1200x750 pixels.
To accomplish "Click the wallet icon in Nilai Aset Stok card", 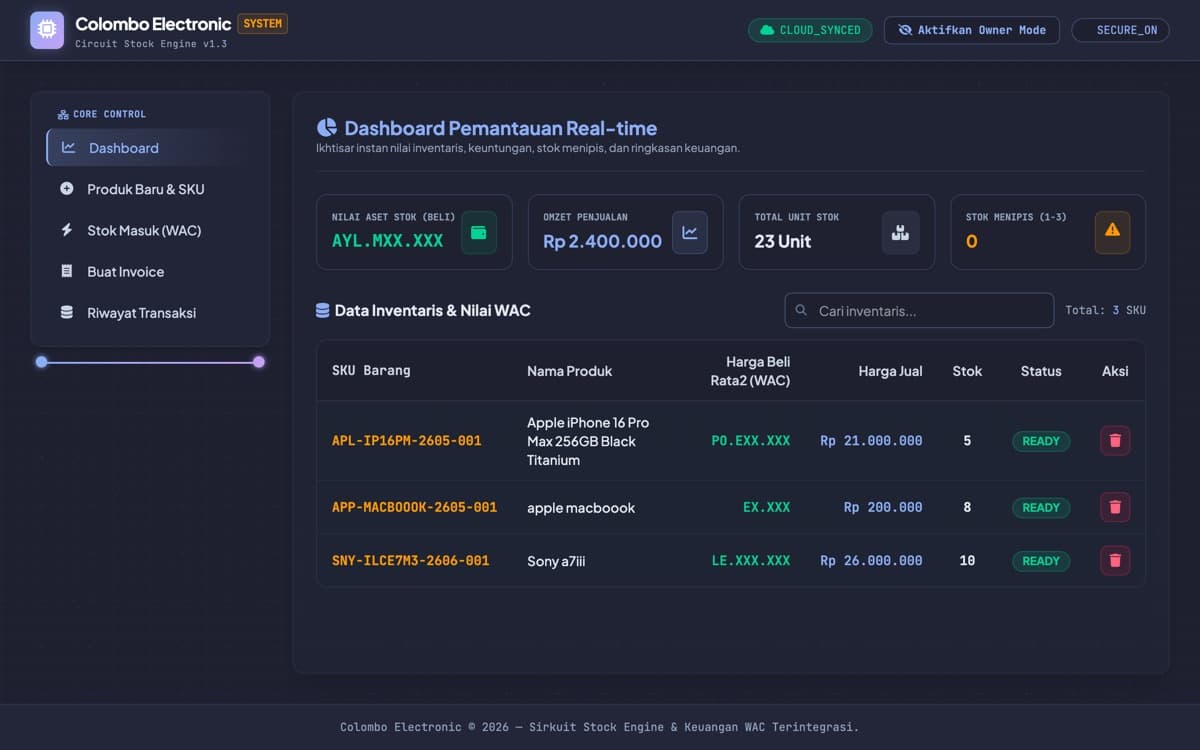I will click(479, 232).
